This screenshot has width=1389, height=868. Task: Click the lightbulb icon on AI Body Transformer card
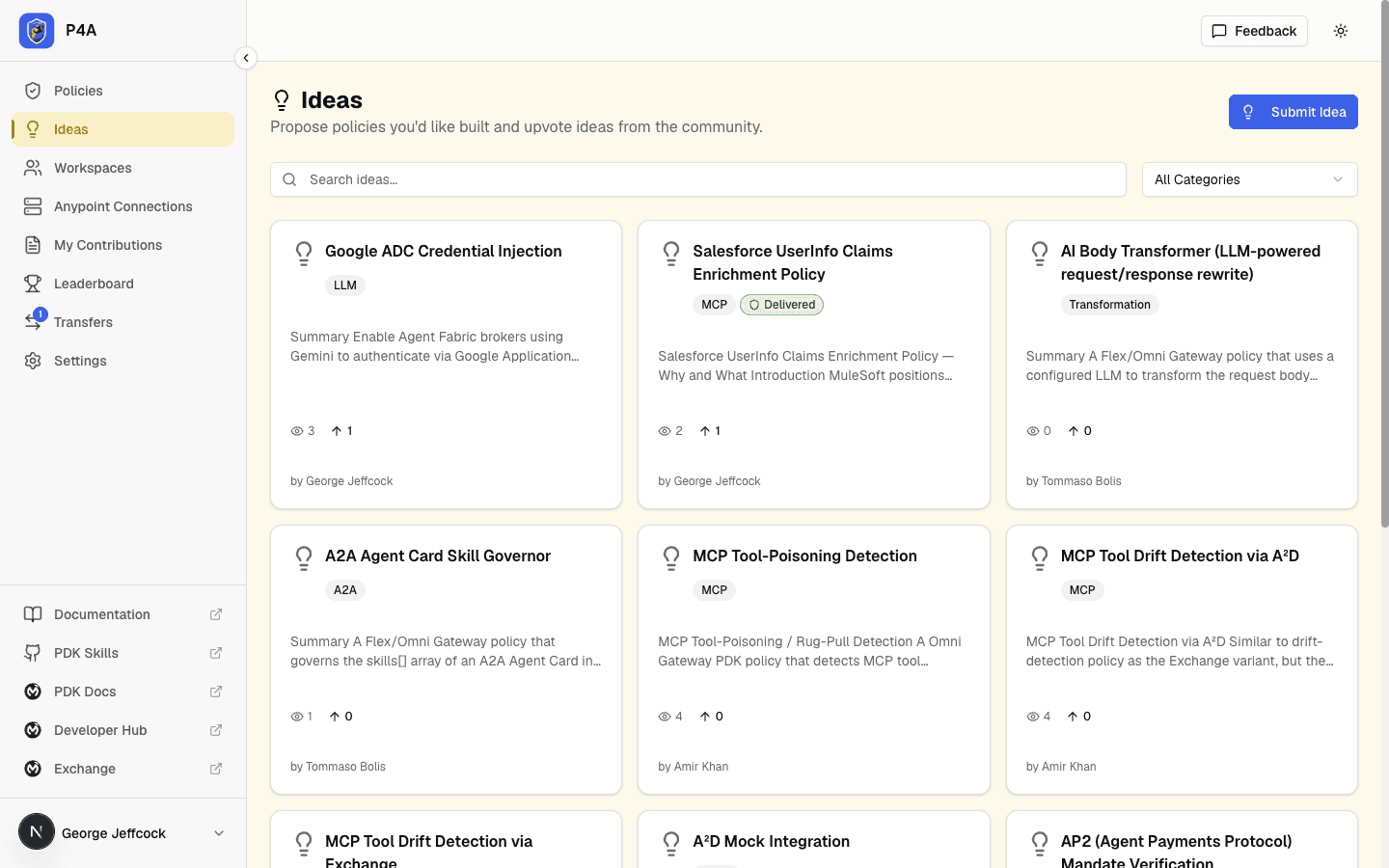[1039, 253]
